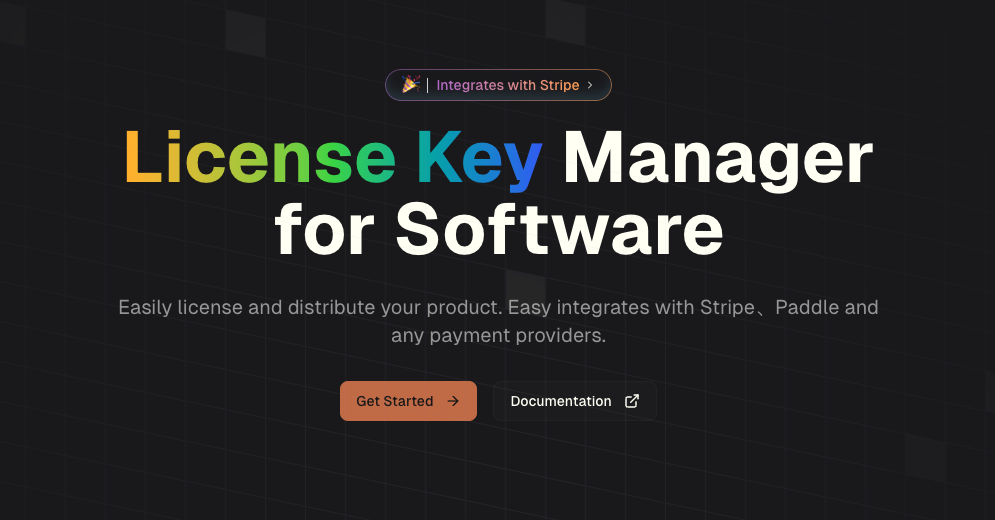Click the highlighted grid square behind the subtitle
Image resolution: width=995 pixels, height=520 pixels.
(524, 288)
